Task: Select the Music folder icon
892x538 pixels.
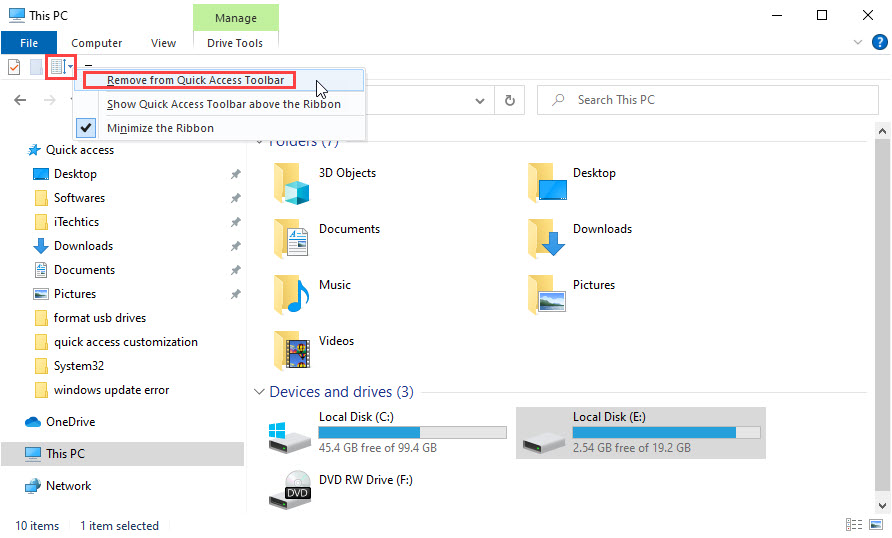Action: tap(291, 295)
